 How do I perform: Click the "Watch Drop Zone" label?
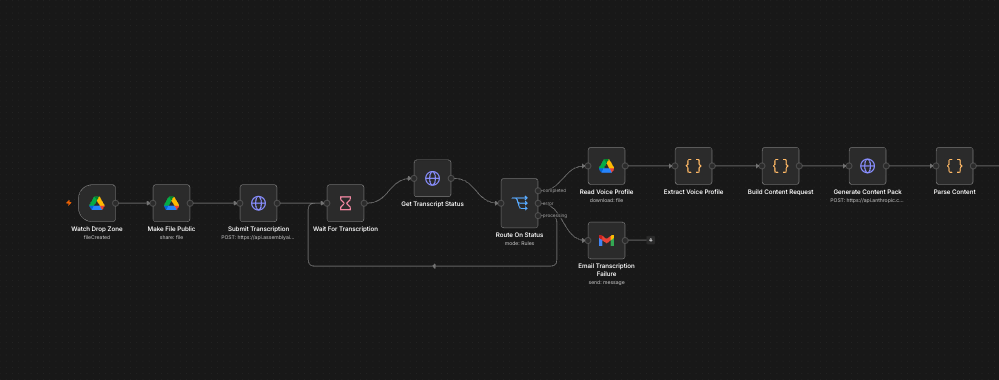click(x=97, y=229)
